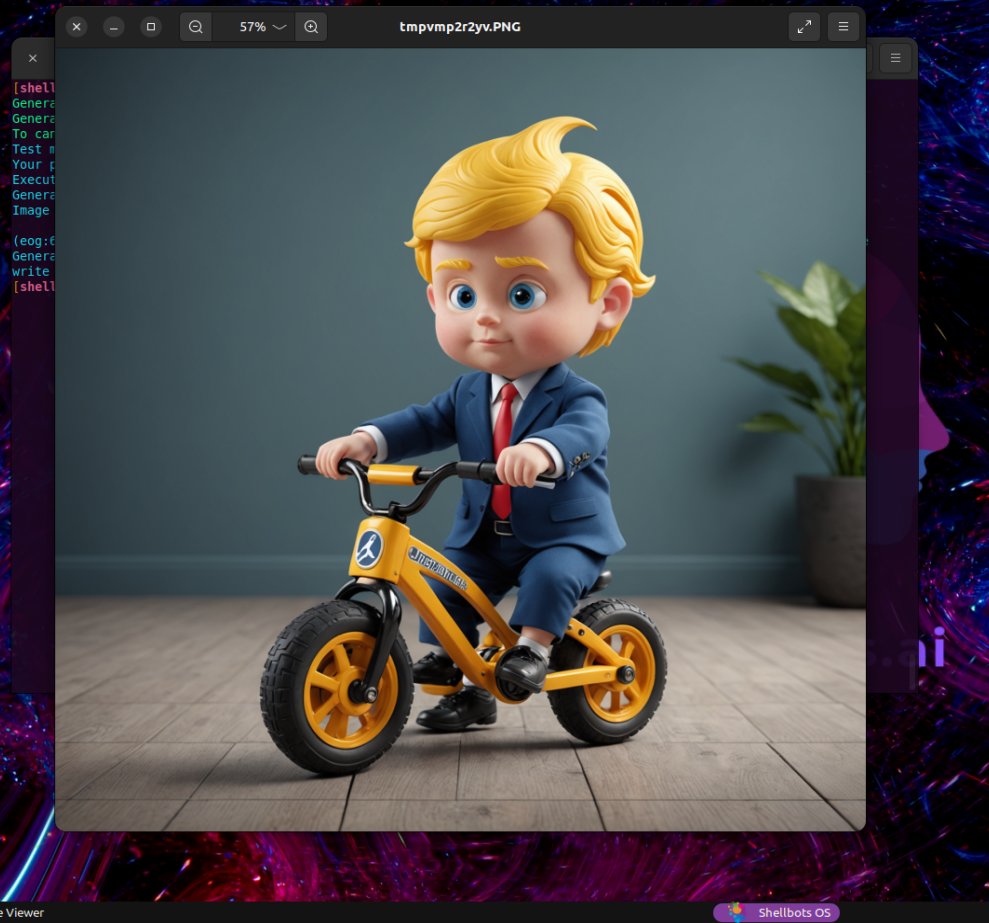Close the image viewer window
Image resolution: width=989 pixels, height=923 pixels.
(77, 27)
